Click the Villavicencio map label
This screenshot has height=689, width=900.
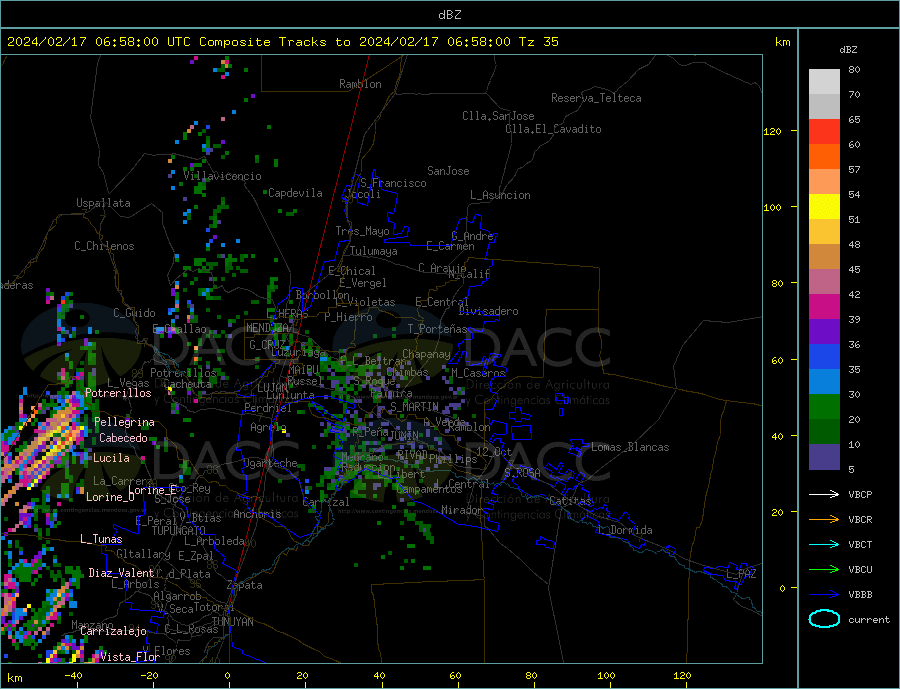point(223,176)
